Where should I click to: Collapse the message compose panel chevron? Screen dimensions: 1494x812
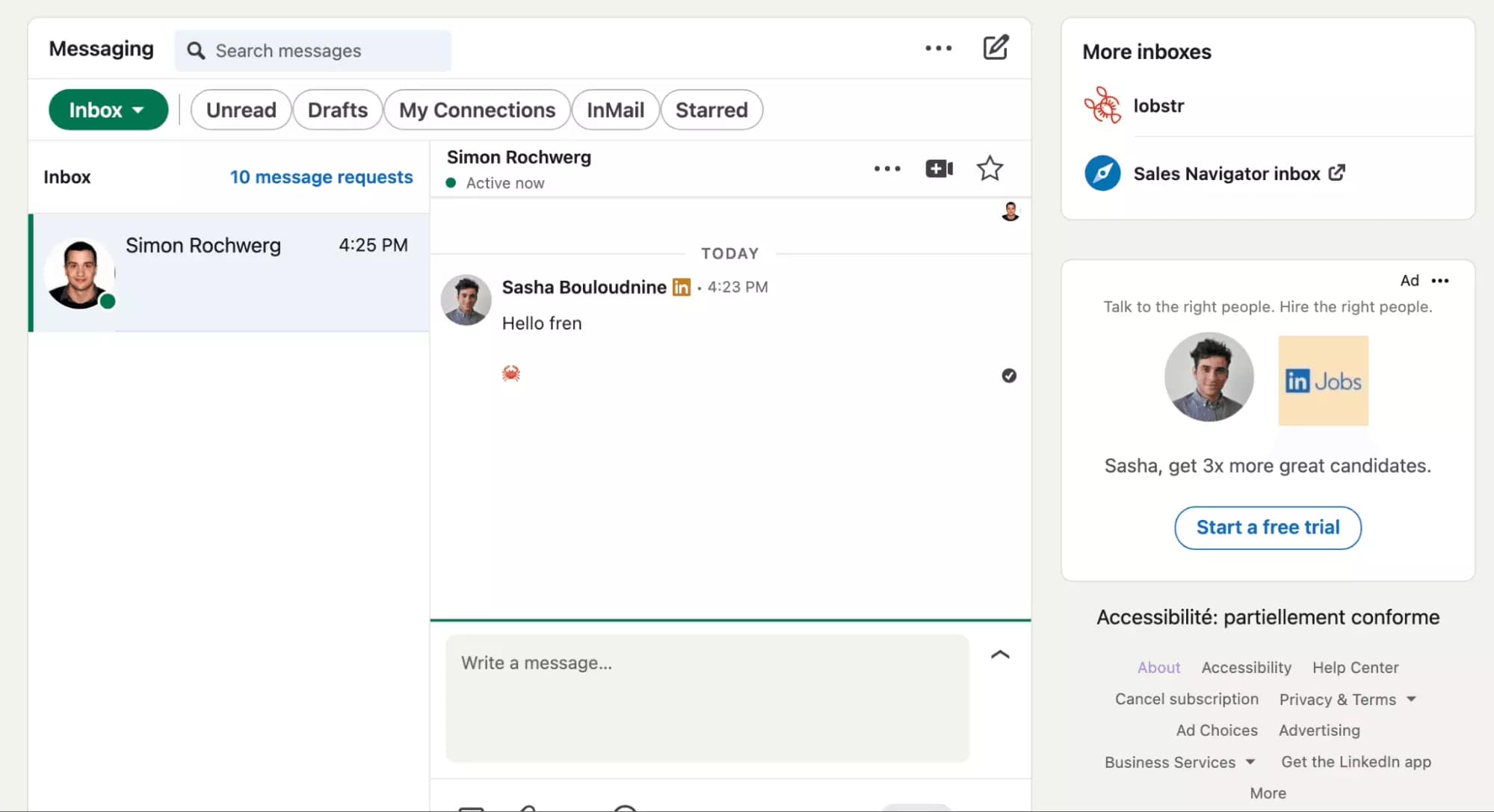[x=1000, y=654]
